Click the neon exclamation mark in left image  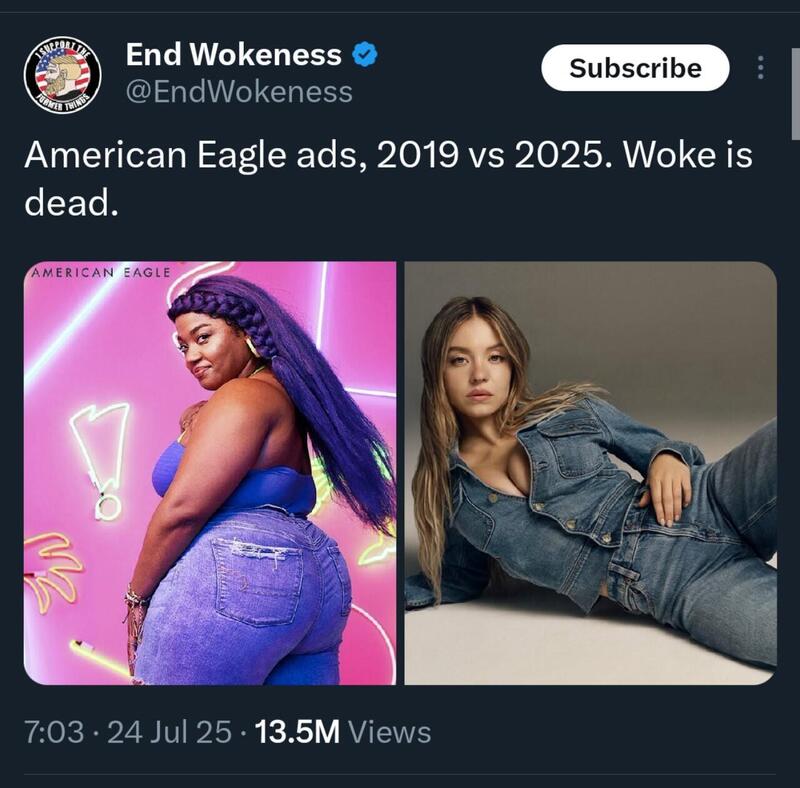pos(101,460)
